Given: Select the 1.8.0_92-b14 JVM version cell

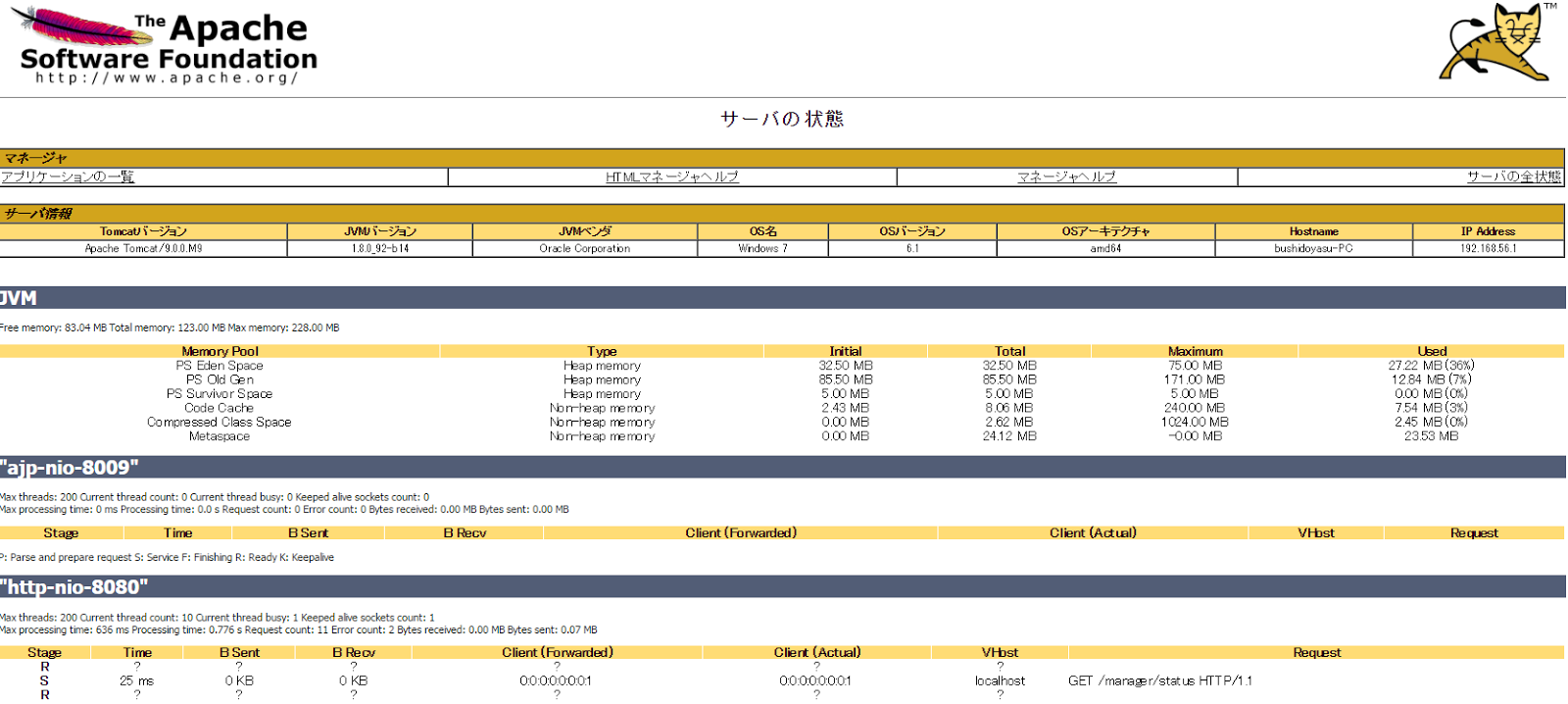Looking at the screenshot, I should [380, 249].
